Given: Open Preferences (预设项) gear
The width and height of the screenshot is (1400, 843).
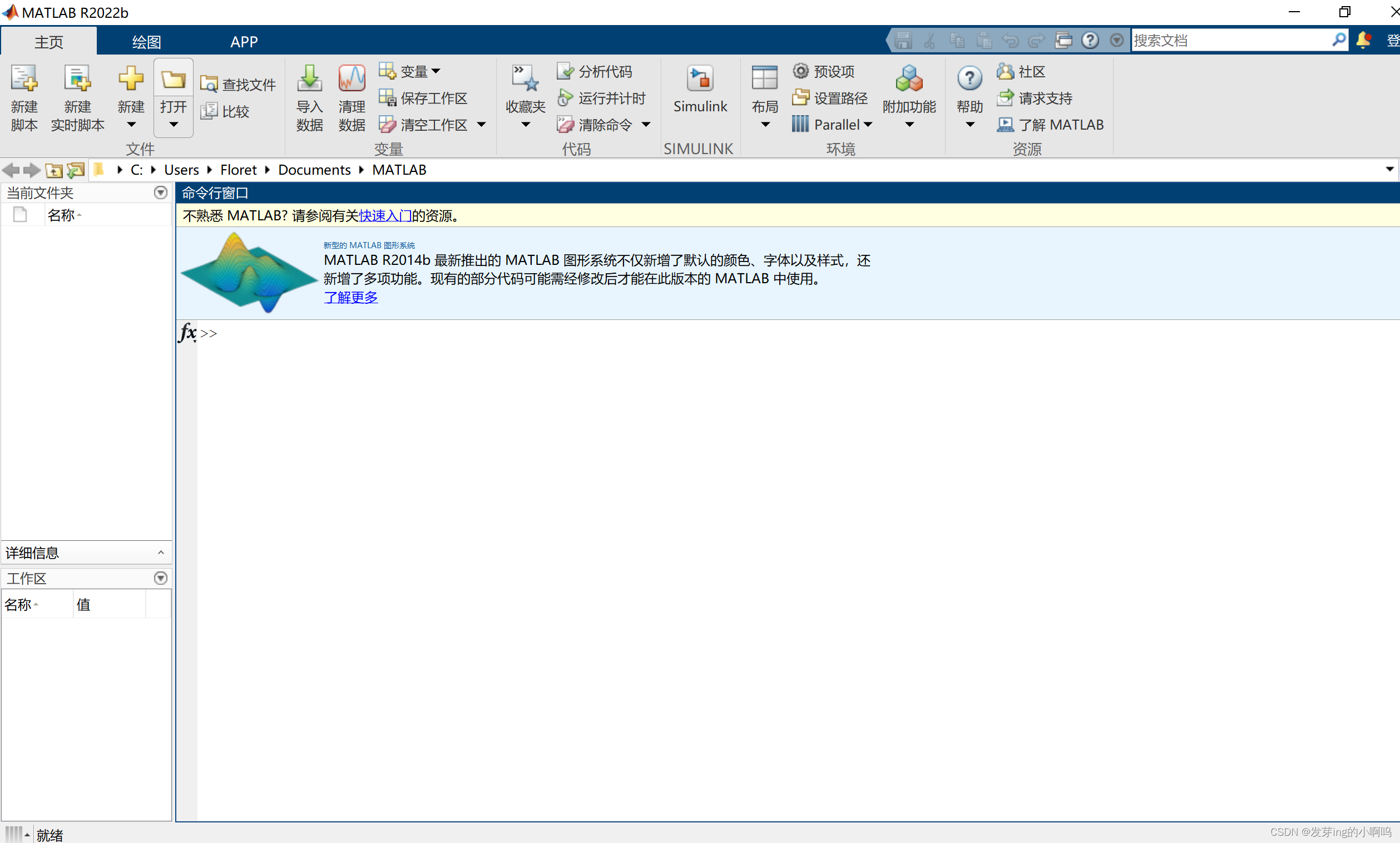Looking at the screenshot, I should point(824,72).
